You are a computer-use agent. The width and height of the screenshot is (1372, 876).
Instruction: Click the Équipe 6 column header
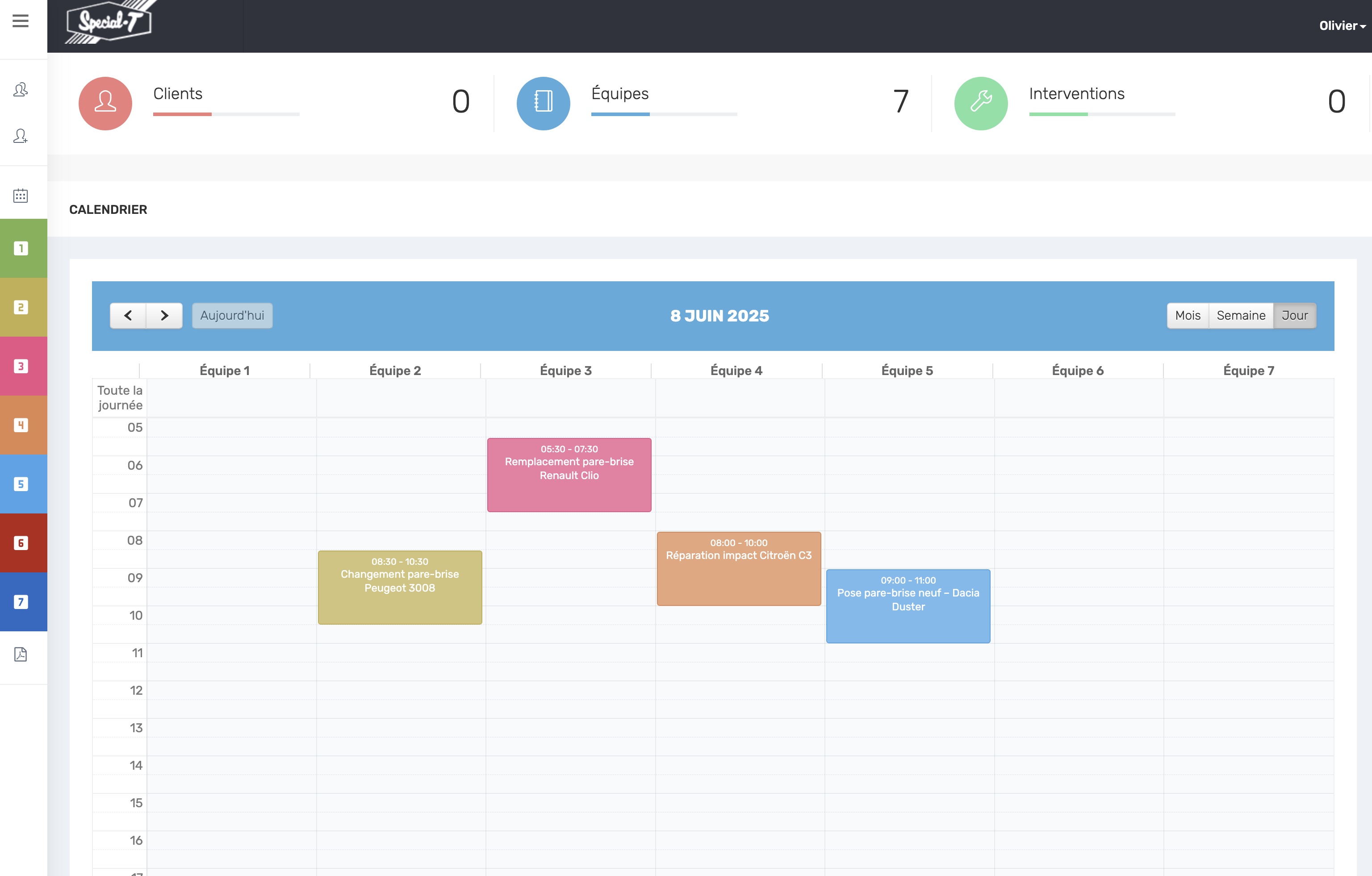coord(1077,370)
